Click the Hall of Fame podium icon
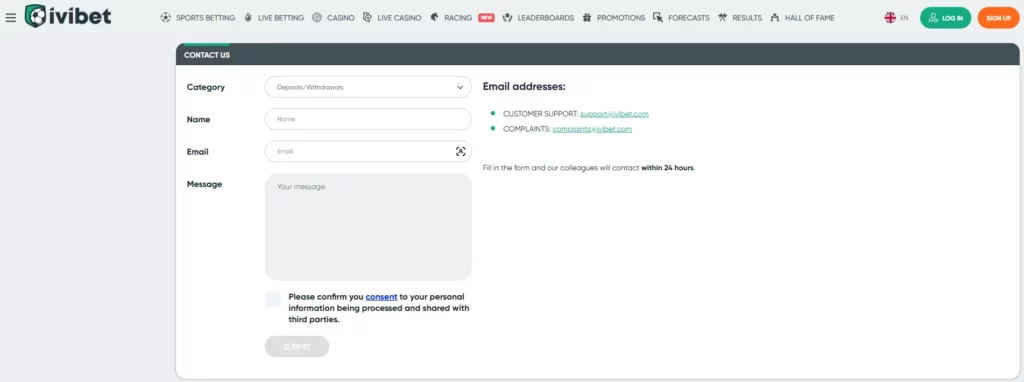Viewport: 1024px width, 382px height. click(x=775, y=18)
